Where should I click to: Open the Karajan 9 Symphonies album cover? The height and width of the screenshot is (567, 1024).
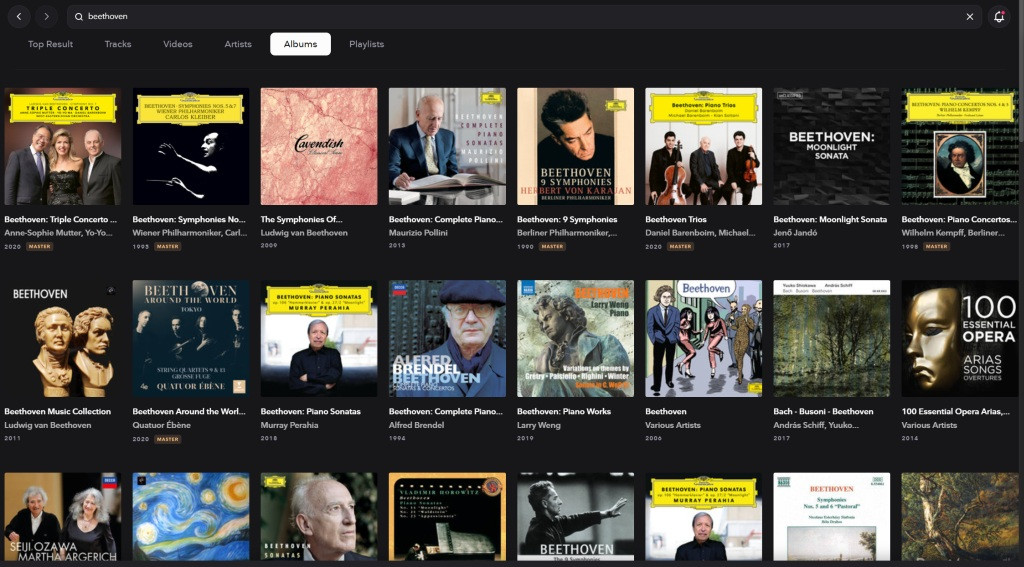[575, 146]
